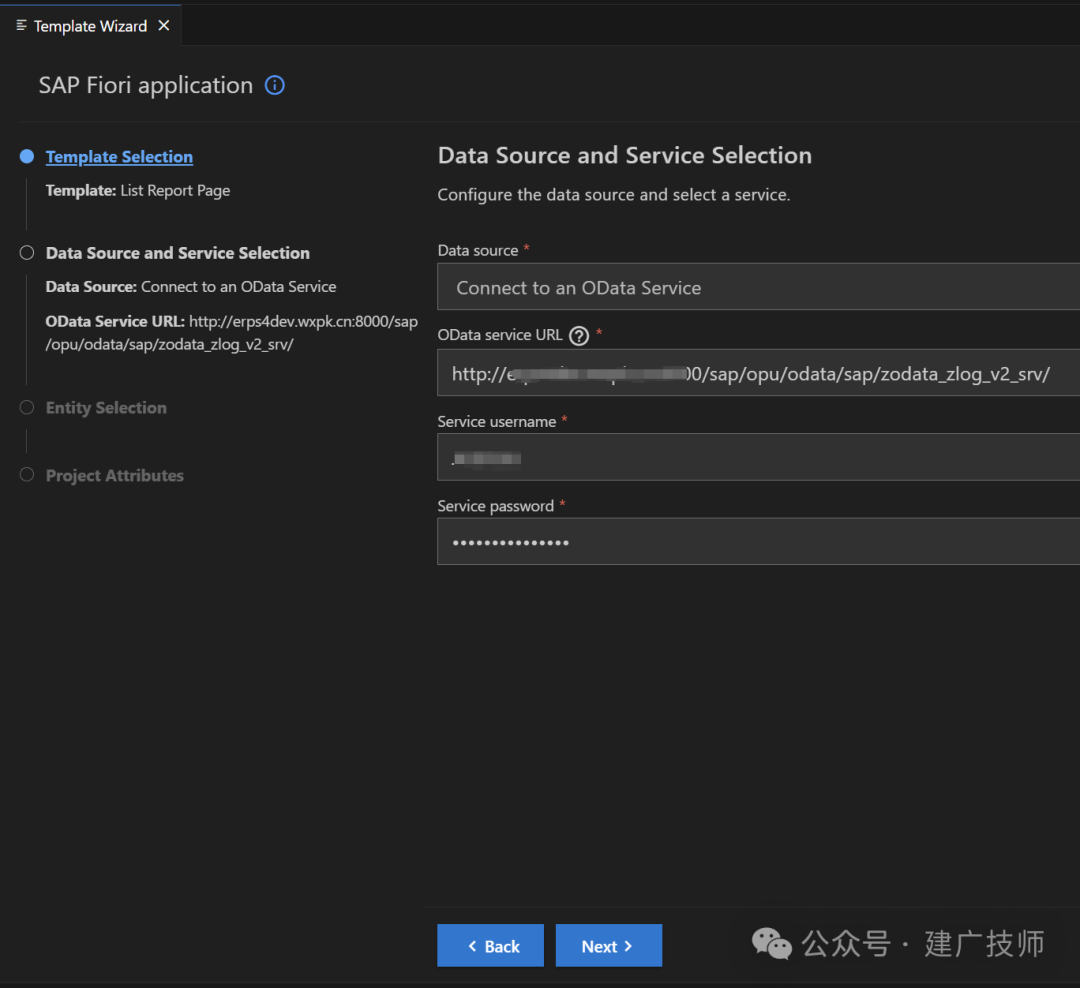1080x988 pixels.
Task: Select the filled Template Selection step bullet
Action: tap(27, 156)
